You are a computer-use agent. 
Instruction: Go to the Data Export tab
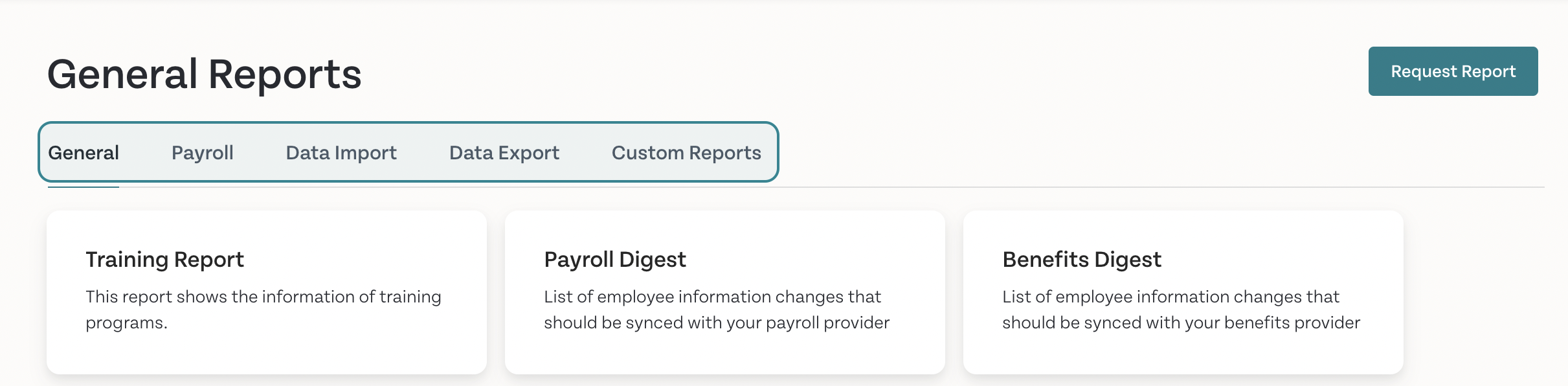coord(504,153)
